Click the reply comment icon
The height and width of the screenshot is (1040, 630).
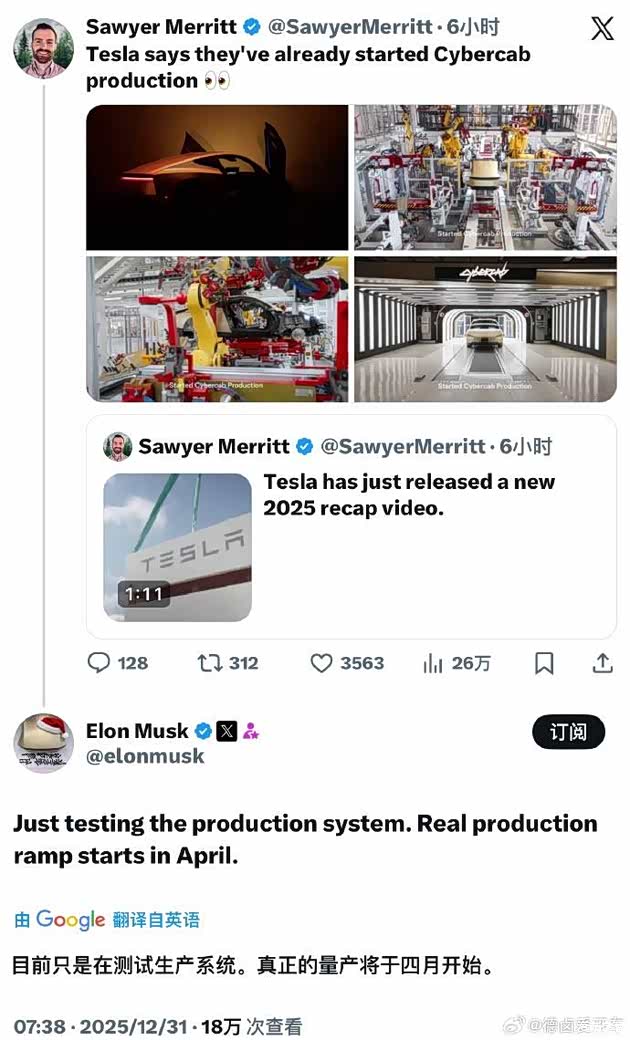coord(100,662)
